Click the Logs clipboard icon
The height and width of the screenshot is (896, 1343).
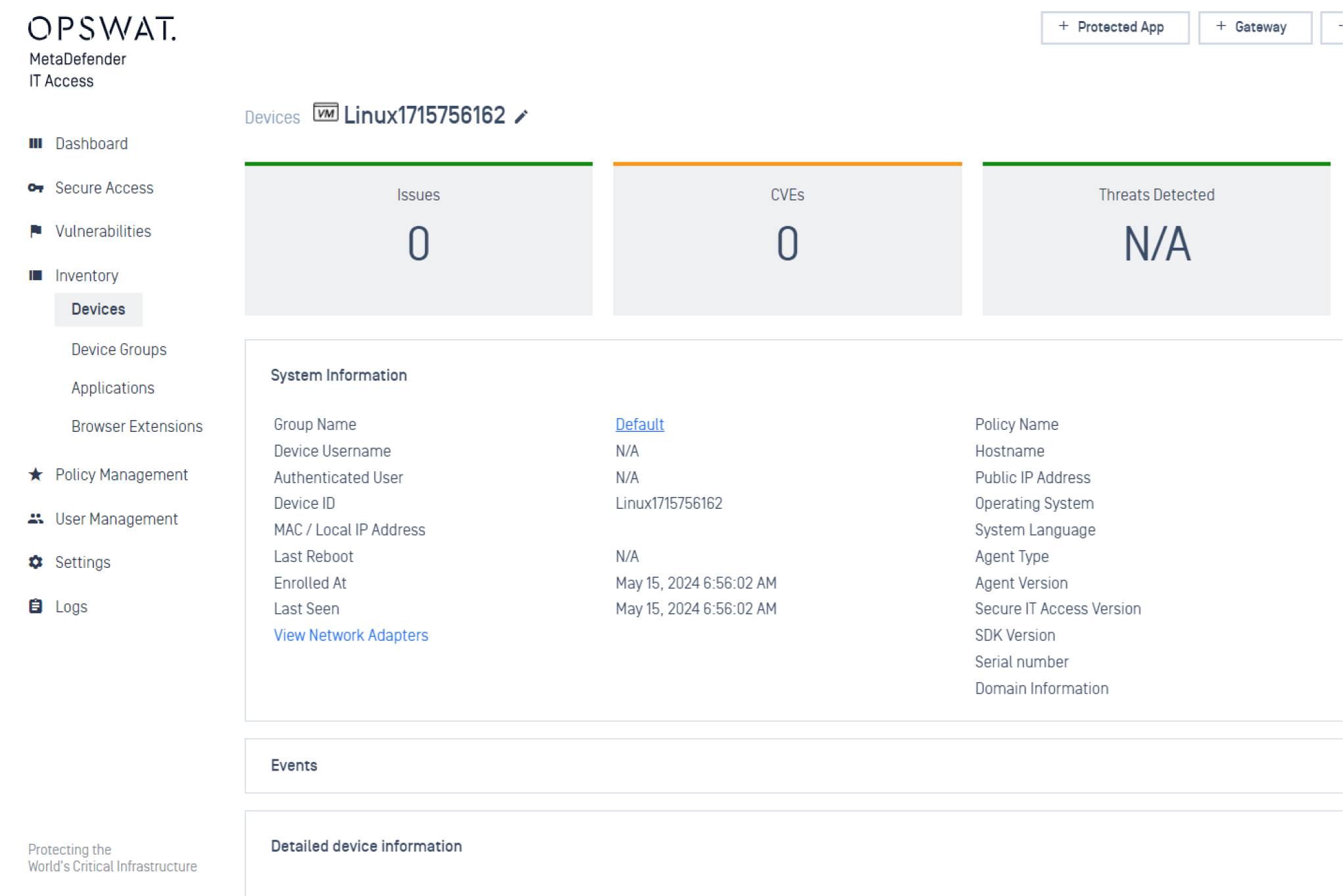pyautogui.click(x=36, y=606)
